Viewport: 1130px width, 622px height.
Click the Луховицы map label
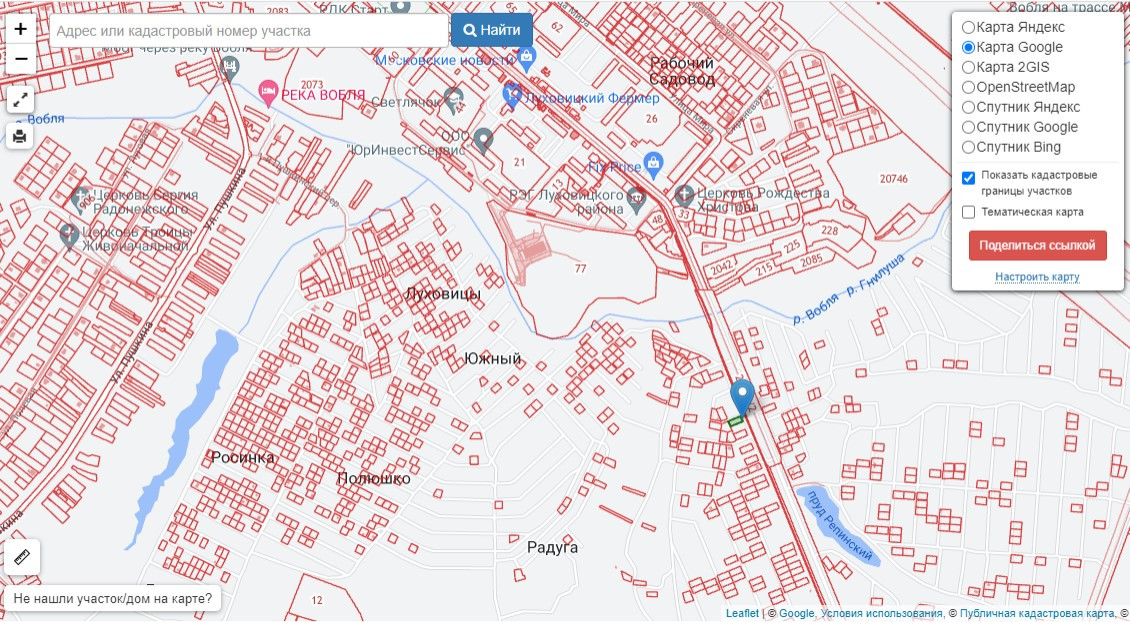point(443,294)
